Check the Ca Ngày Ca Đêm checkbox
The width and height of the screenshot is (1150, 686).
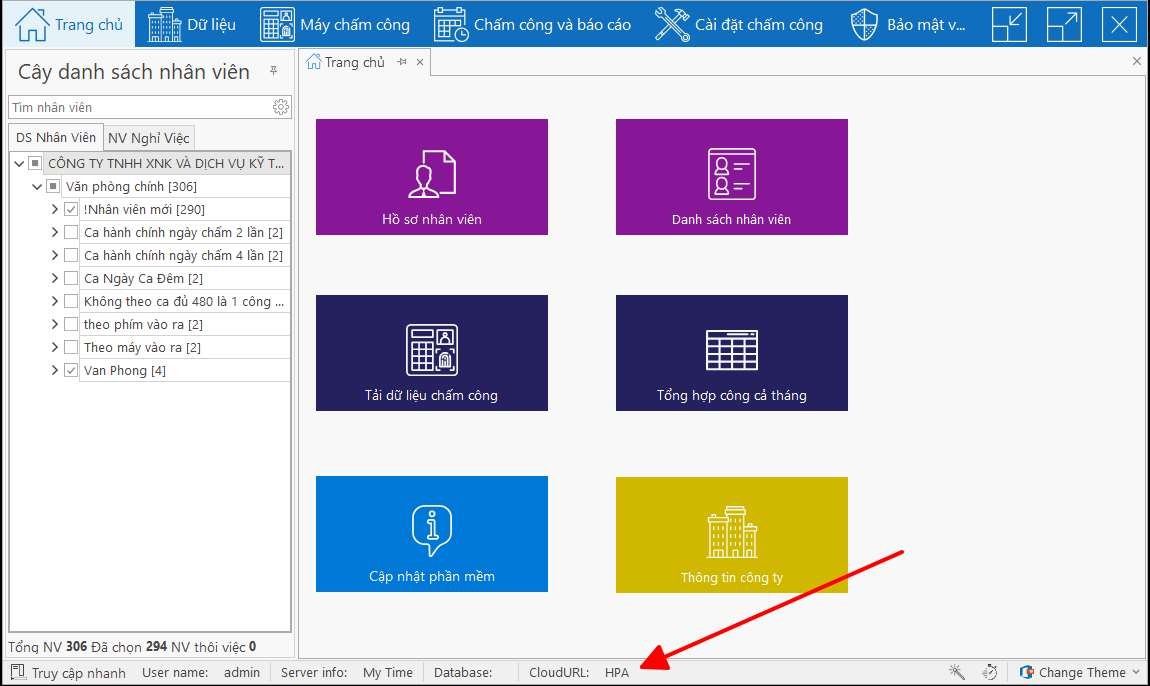(x=71, y=279)
